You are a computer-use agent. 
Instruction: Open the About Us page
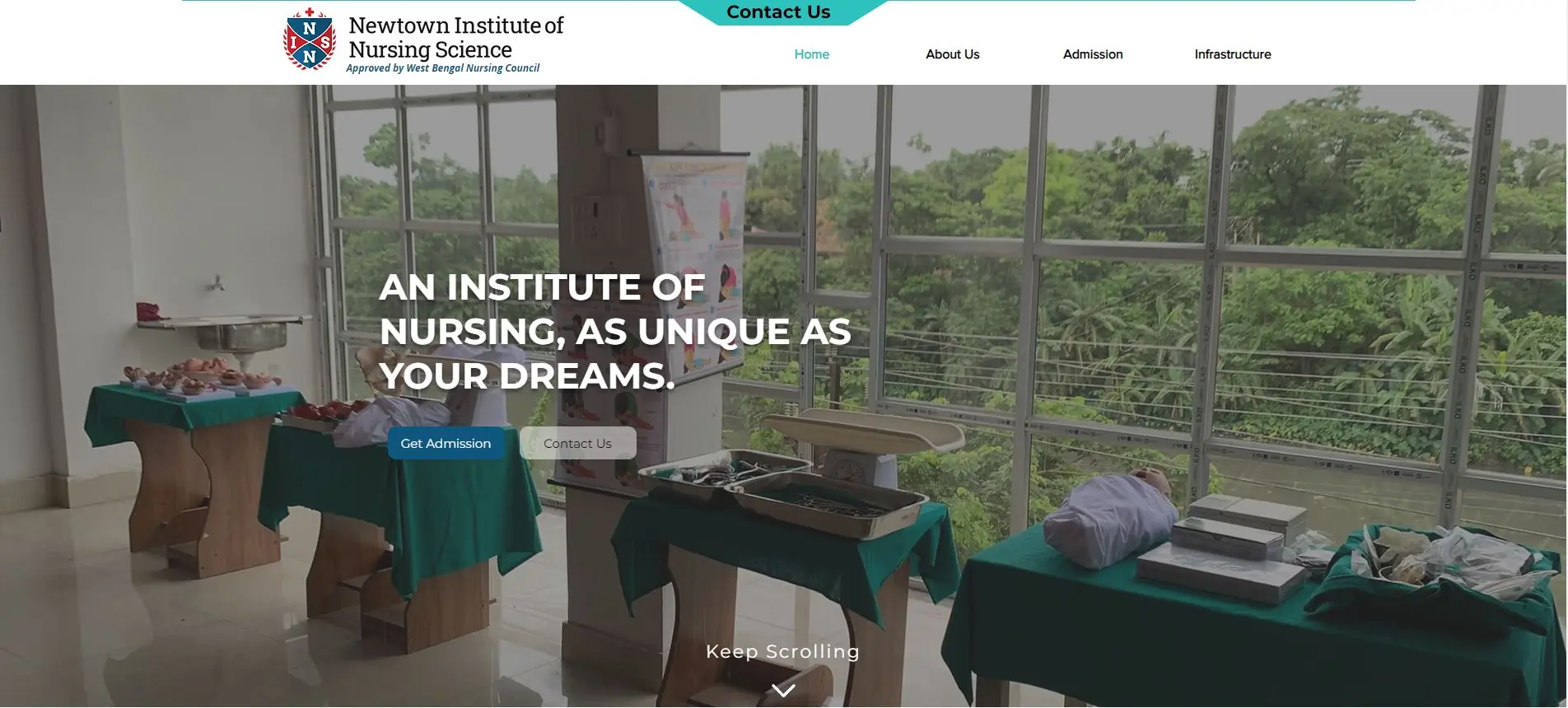click(953, 54)
